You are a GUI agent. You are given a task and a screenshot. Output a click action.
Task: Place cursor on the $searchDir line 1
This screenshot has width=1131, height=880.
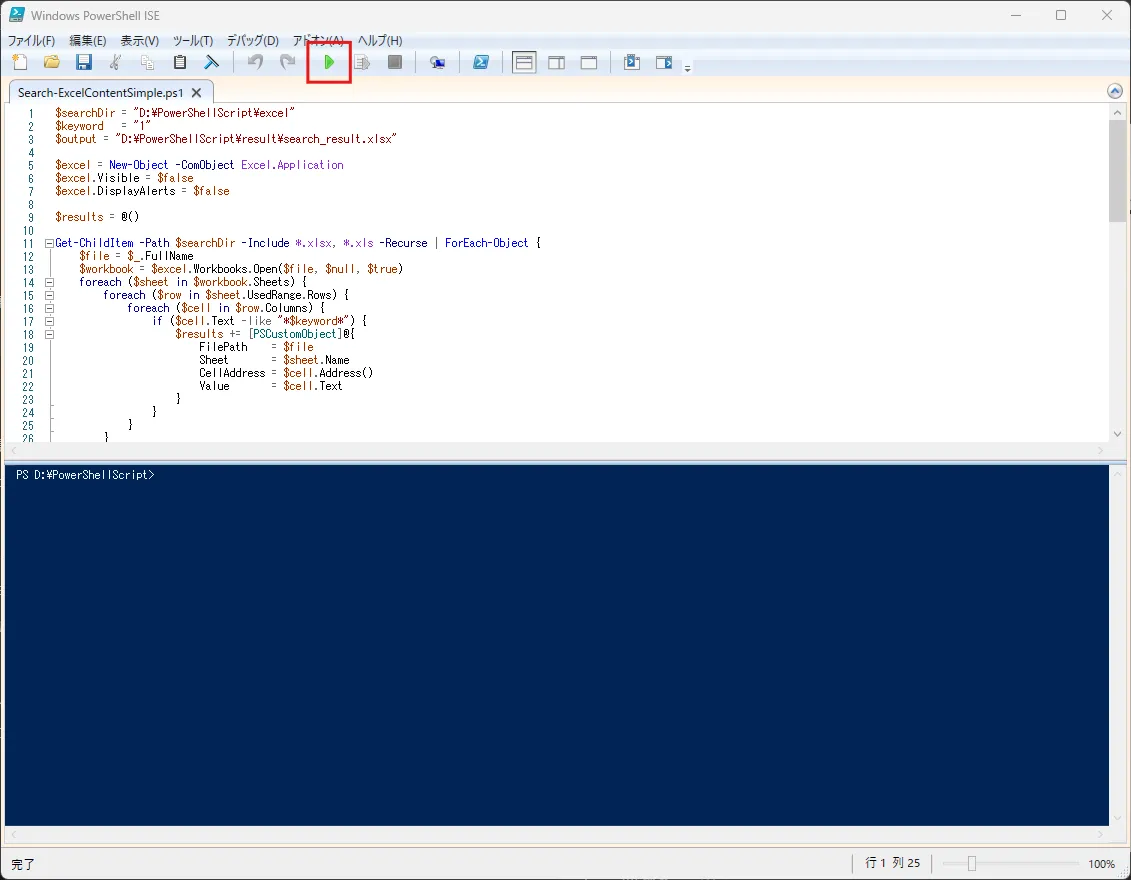pyautogui.click(x=175, y=113)
